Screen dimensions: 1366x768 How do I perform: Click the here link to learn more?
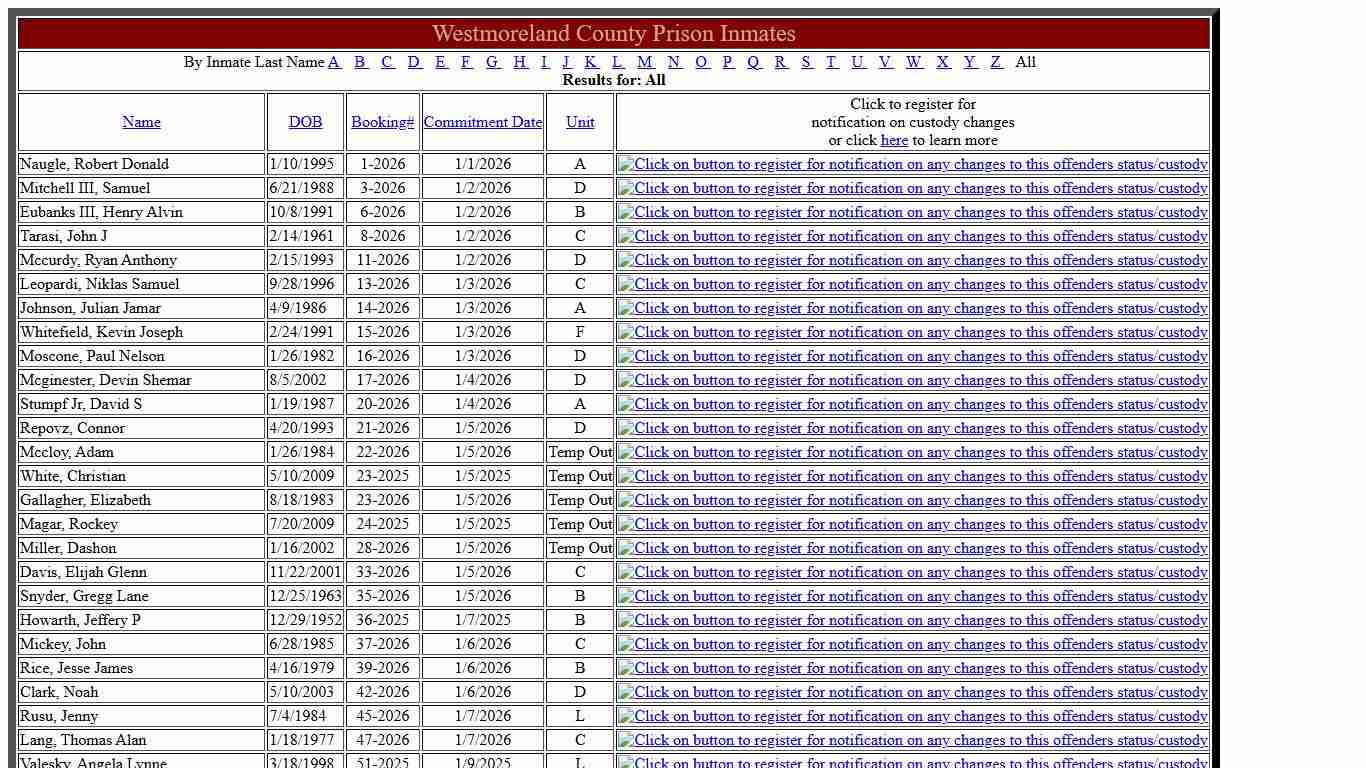(894, 140)
